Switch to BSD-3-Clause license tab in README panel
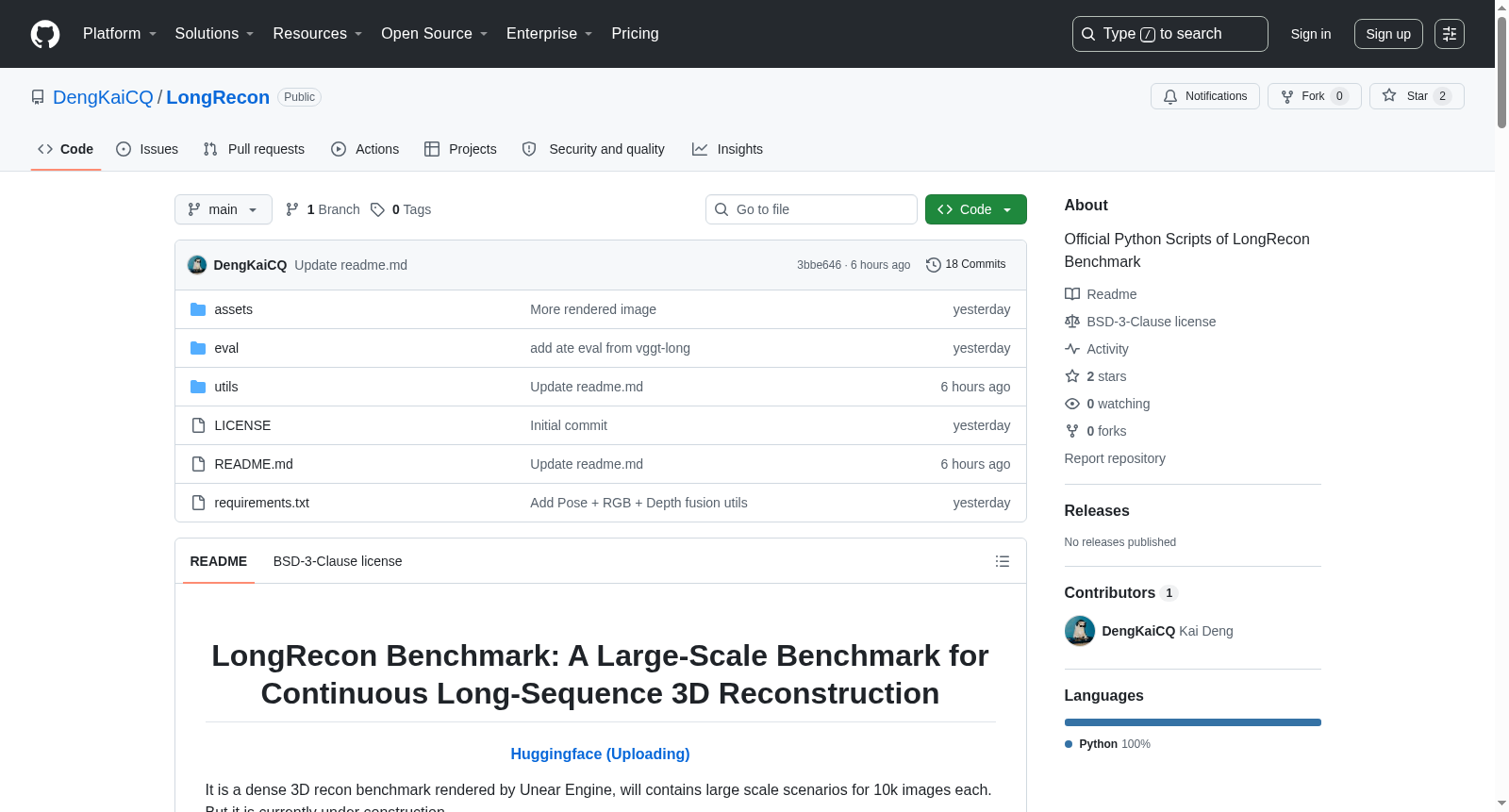 coord(338,561)
